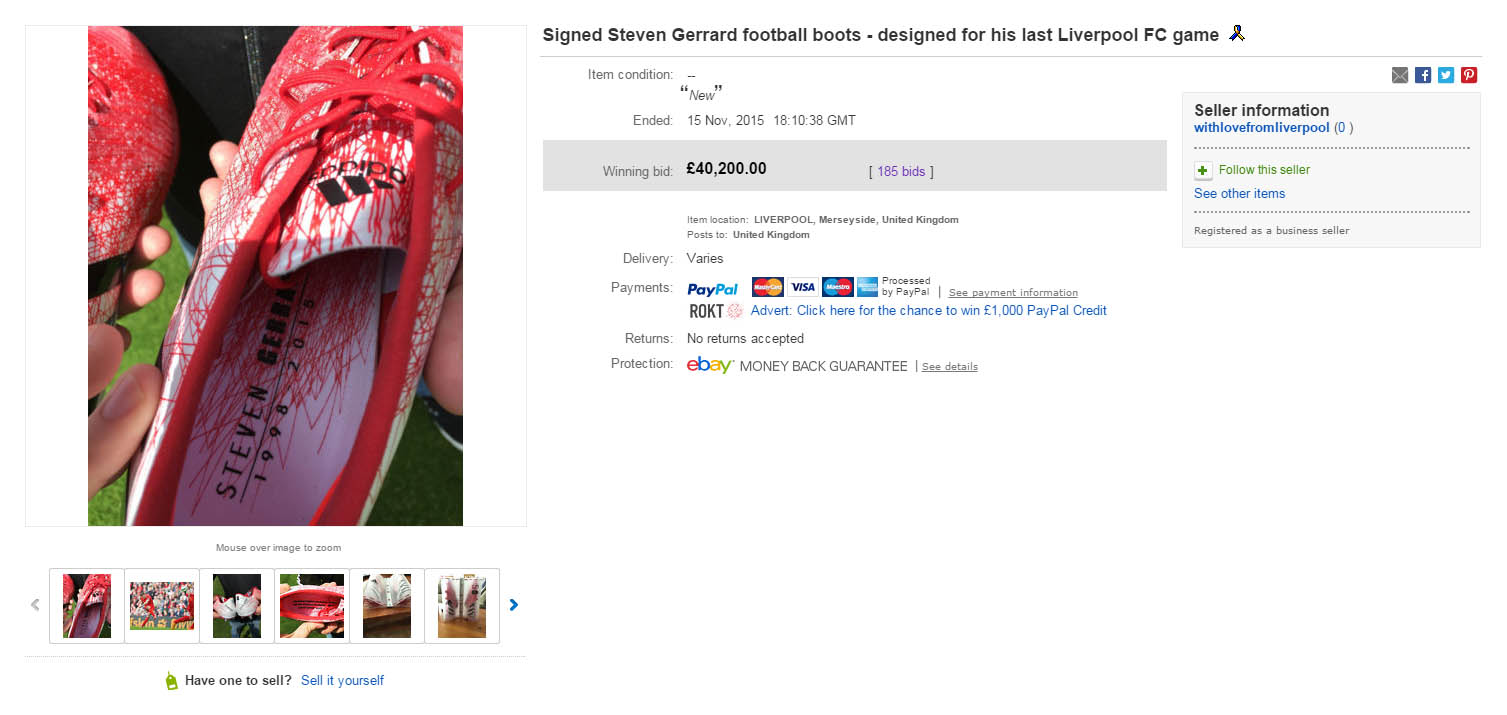Pin this item to Pinterest
This screenshot has height=715, width=1507.
[x=1468, y=74]
